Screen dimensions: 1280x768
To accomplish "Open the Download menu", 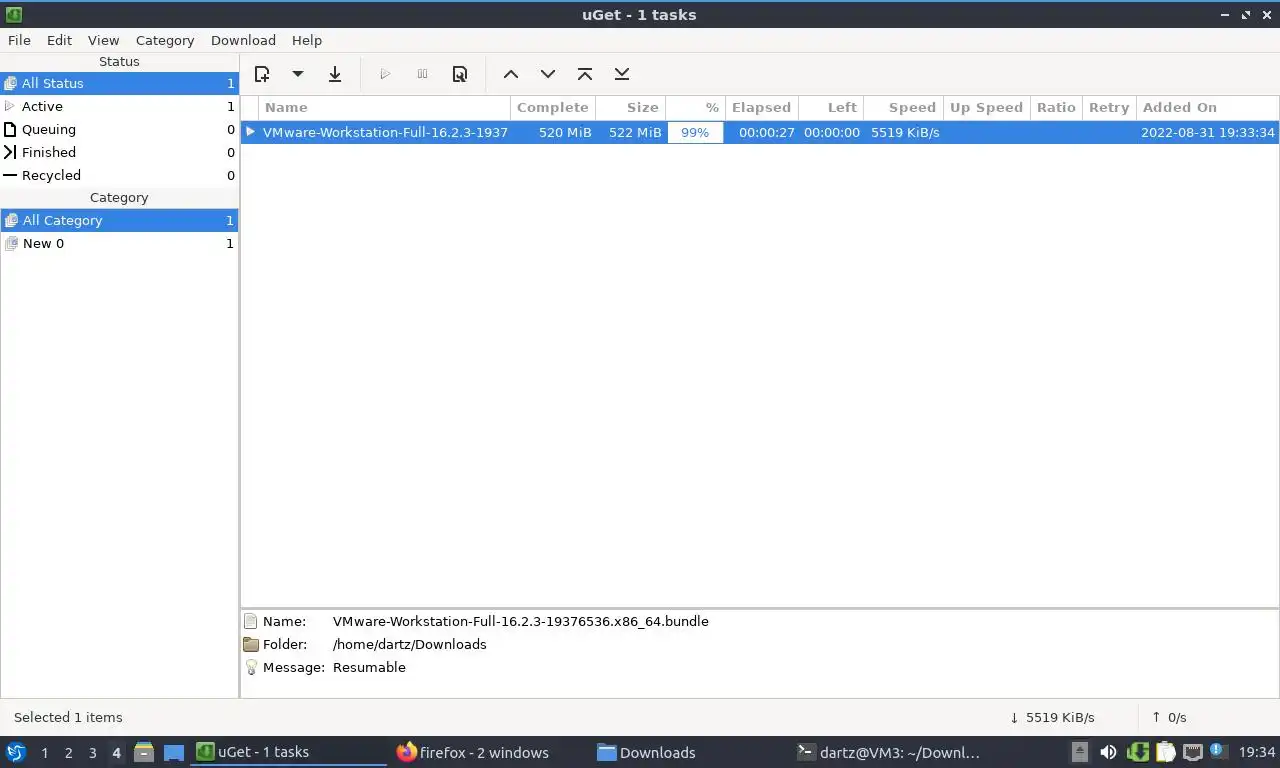I will click(x=243, y=40).
